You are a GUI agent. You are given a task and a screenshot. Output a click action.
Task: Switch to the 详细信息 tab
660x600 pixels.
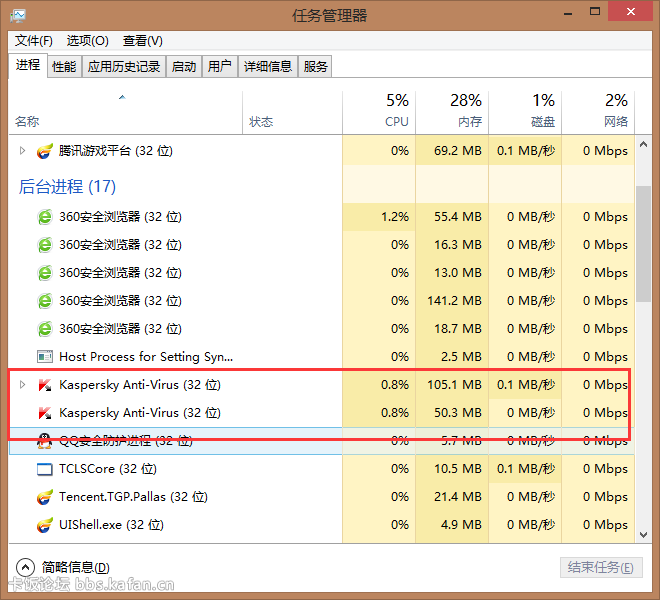click(268, 67)
